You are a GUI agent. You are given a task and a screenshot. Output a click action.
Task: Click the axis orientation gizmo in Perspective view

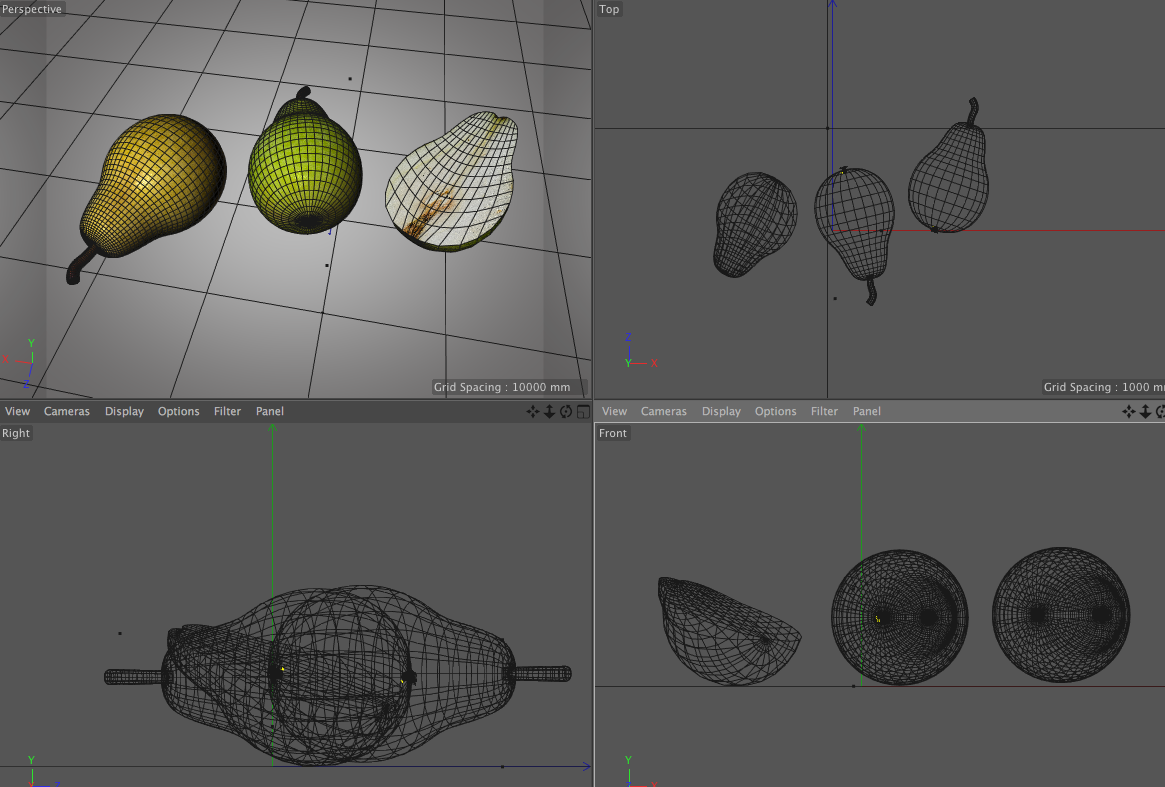click(x=22, y=363)
